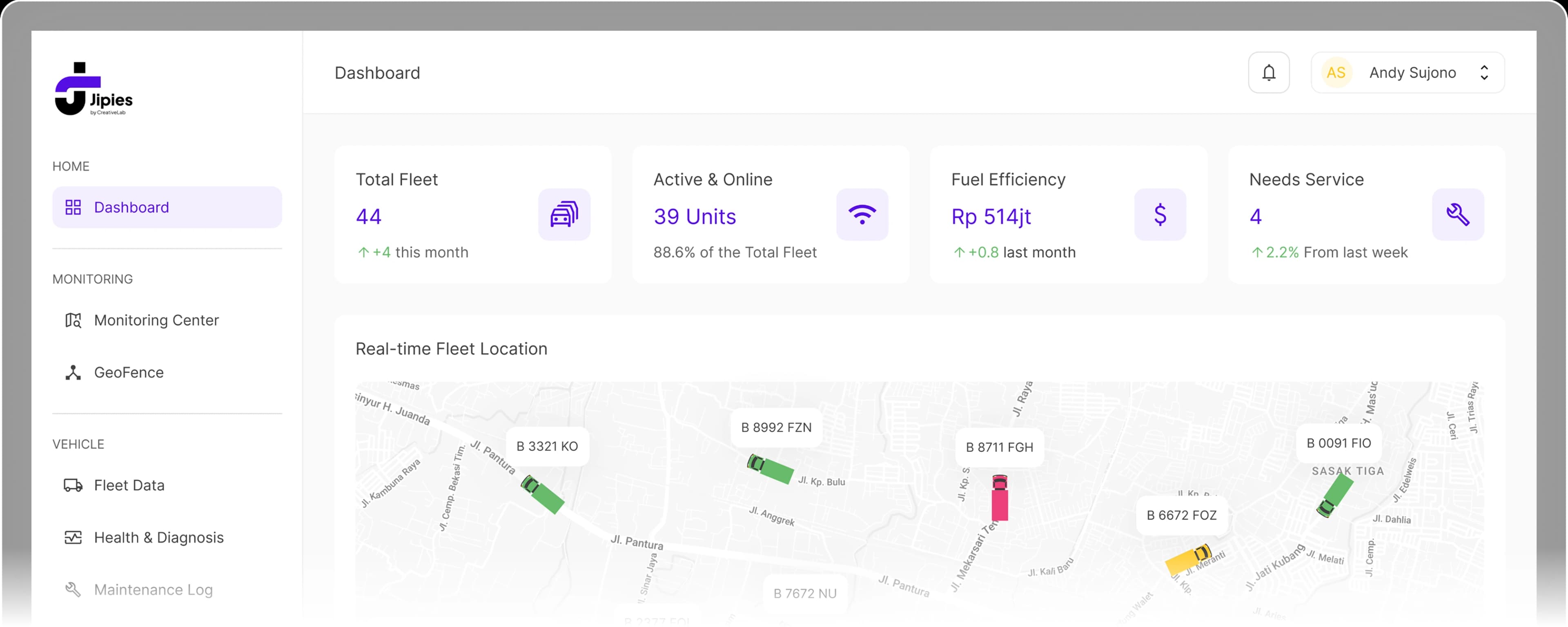Click the B 3321 KO map label

tap(547, 446)
